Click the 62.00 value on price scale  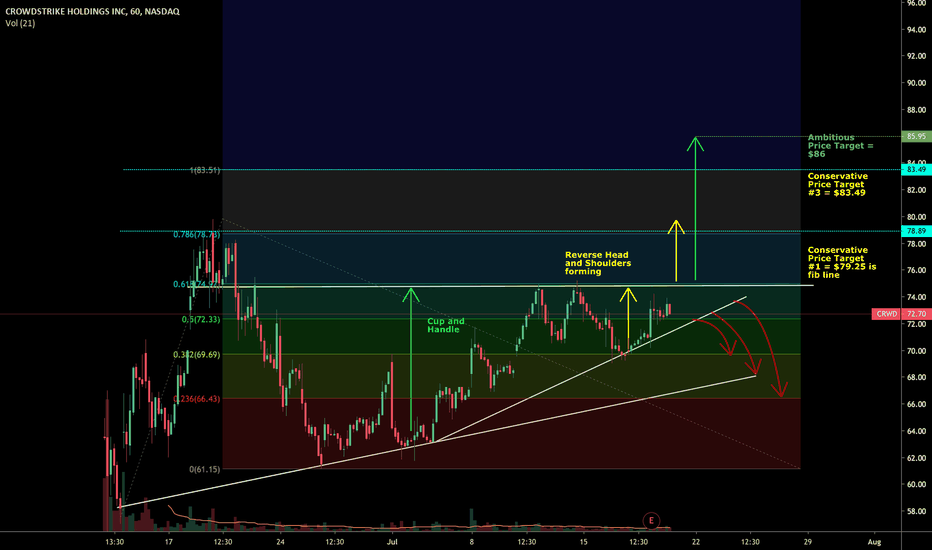pyautogui.click(x=916, y=458)
